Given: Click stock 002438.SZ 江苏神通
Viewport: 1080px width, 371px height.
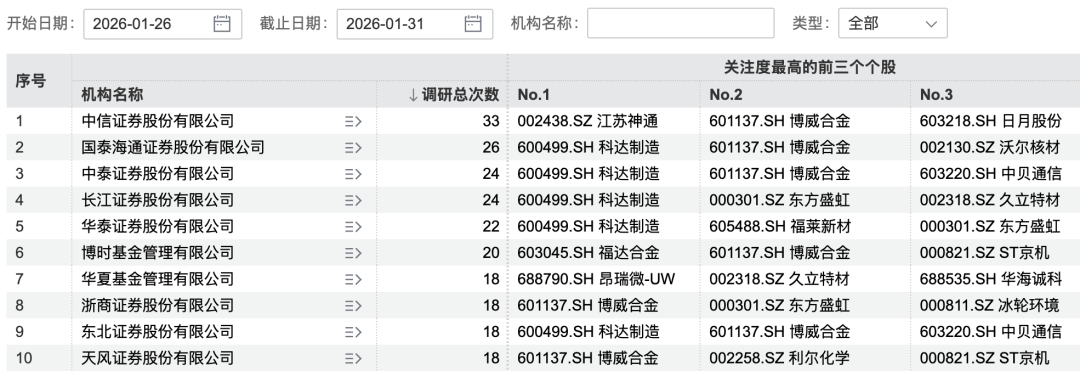Looking at the screenshot, I should [588, 122].
